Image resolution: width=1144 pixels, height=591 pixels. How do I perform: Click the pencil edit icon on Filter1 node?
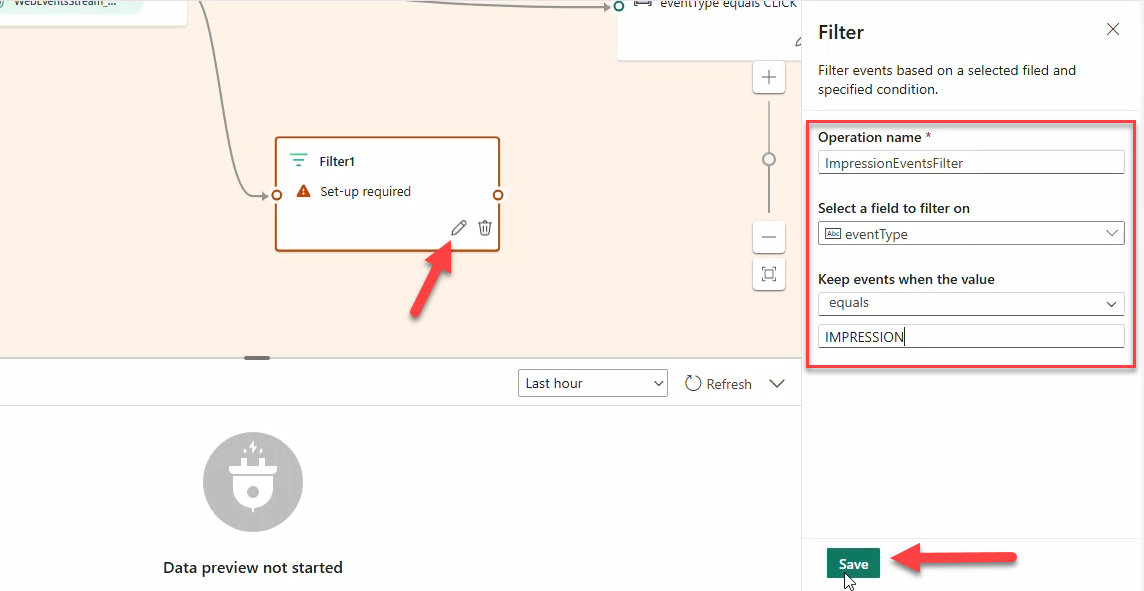(x=458, y=228)
